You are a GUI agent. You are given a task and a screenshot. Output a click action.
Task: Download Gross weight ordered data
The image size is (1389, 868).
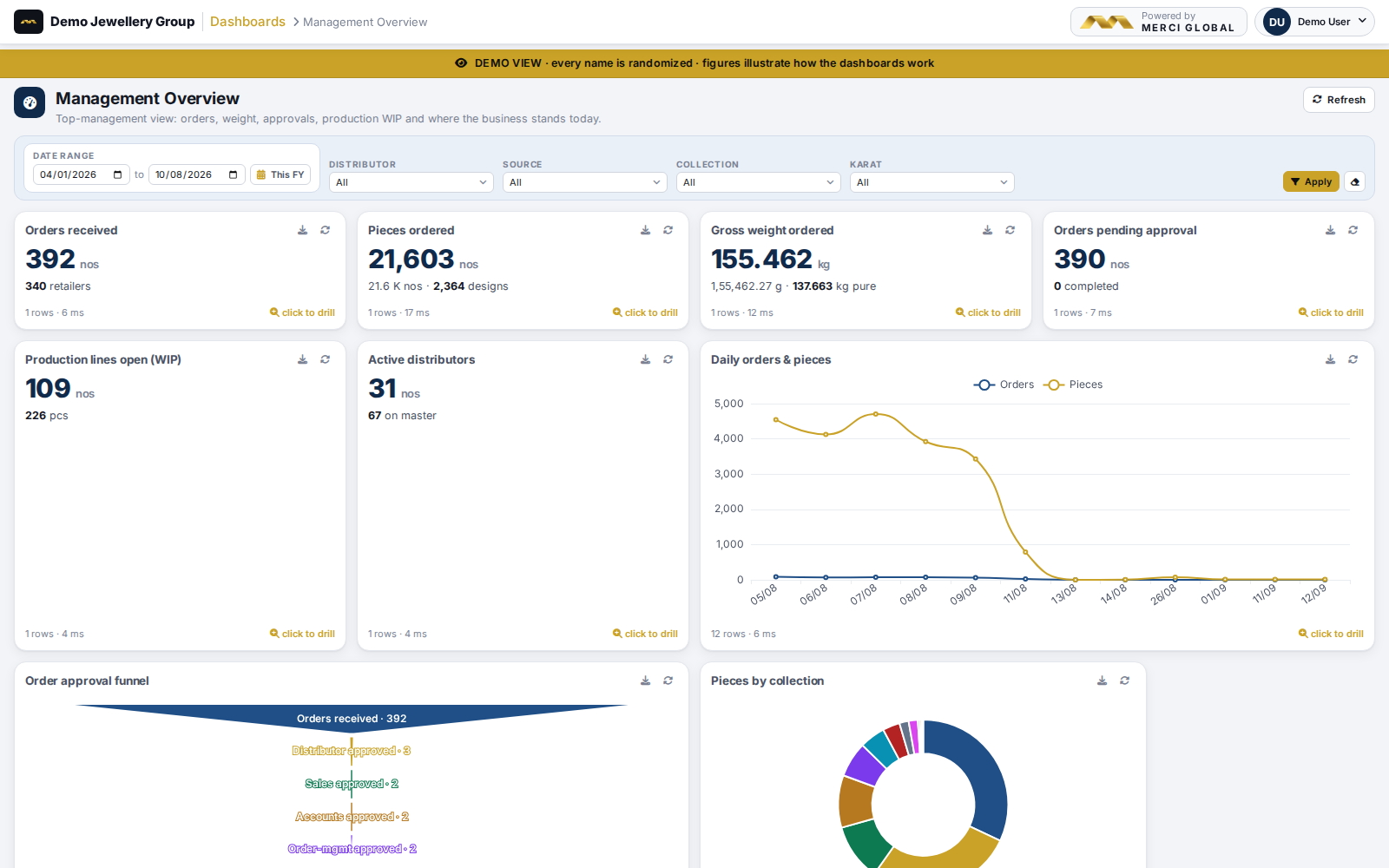(x=987, y=230)
